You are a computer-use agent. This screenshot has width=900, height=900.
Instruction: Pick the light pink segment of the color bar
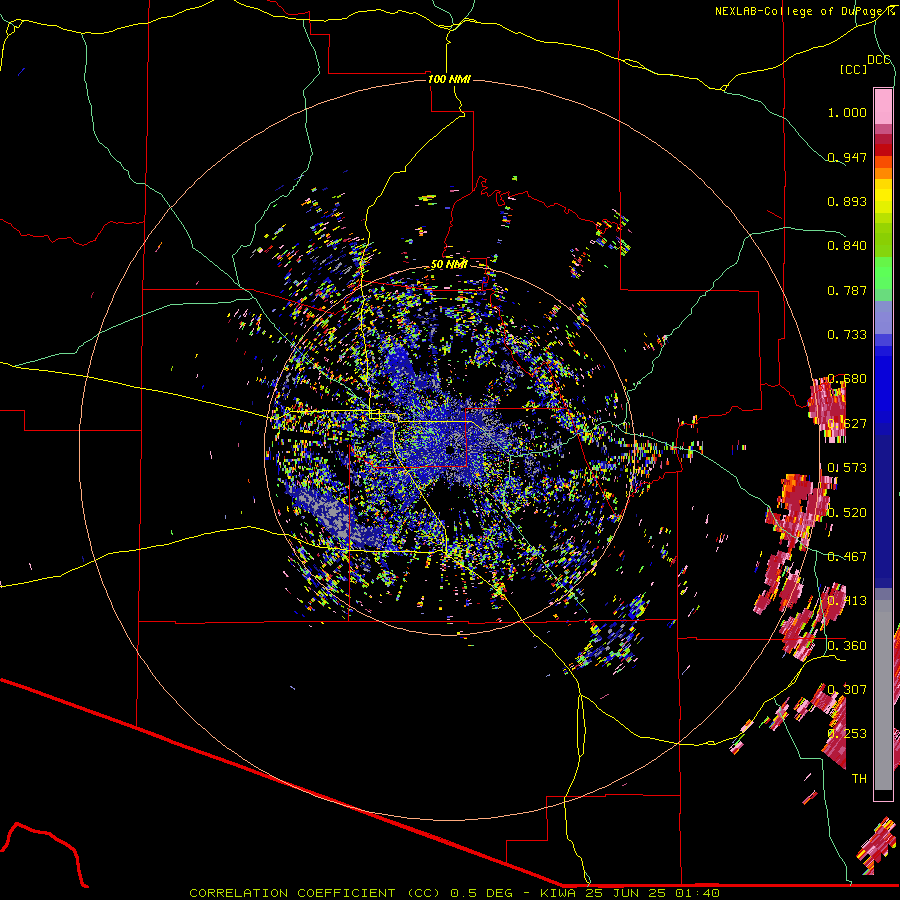click(x=883, y=106)
